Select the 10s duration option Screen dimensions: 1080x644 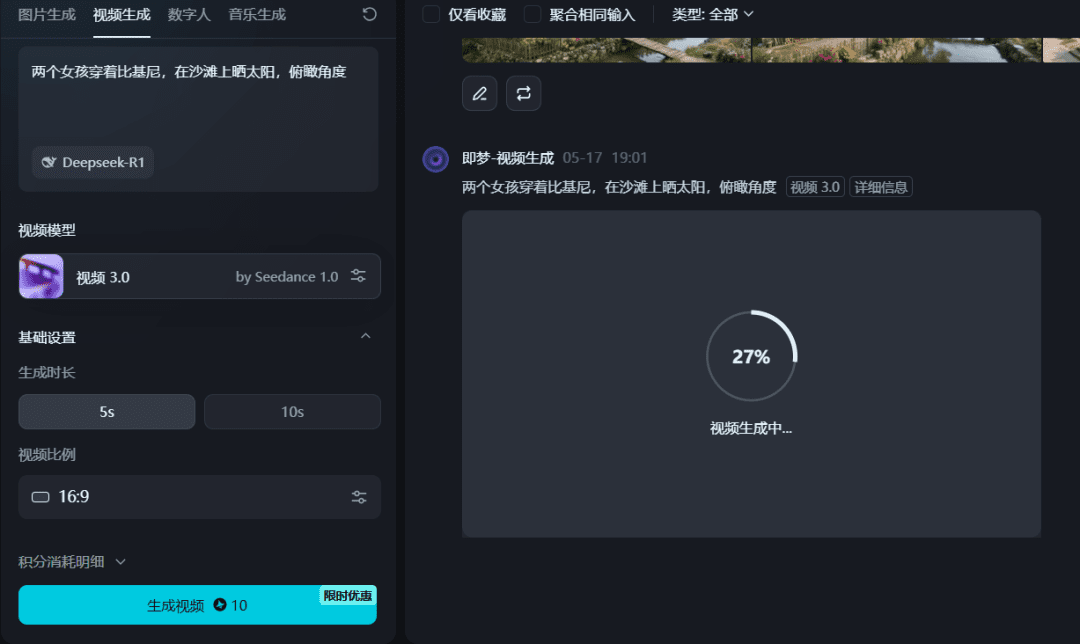(x=292, y=412)
